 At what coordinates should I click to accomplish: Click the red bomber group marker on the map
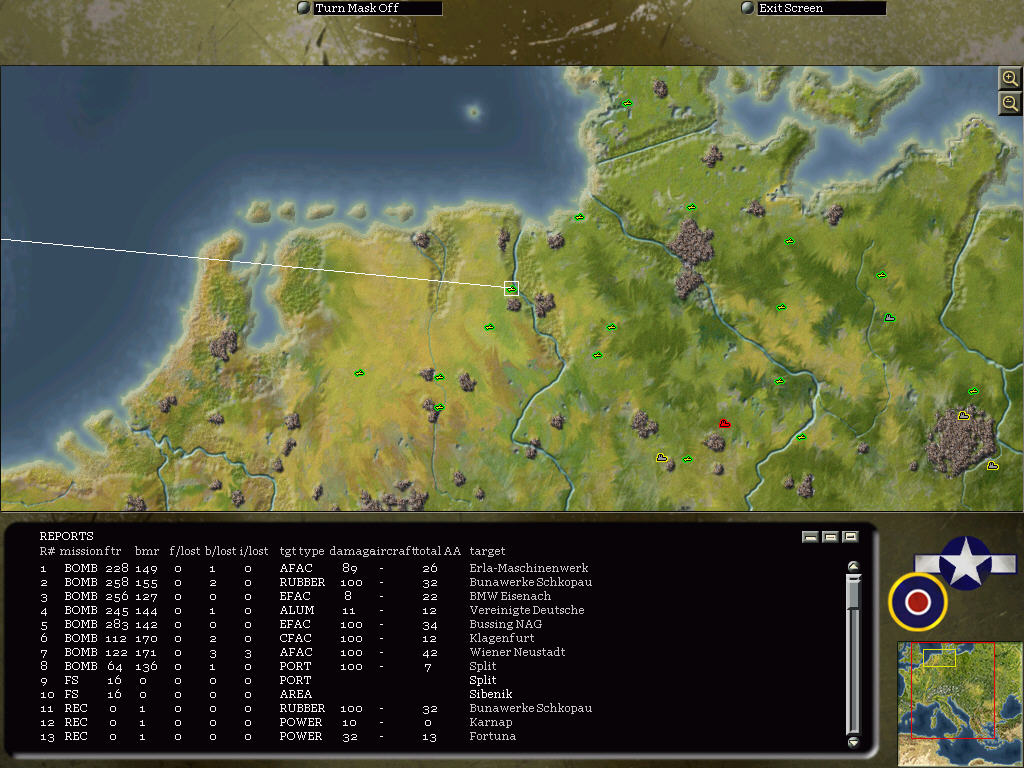click(725, 423)
